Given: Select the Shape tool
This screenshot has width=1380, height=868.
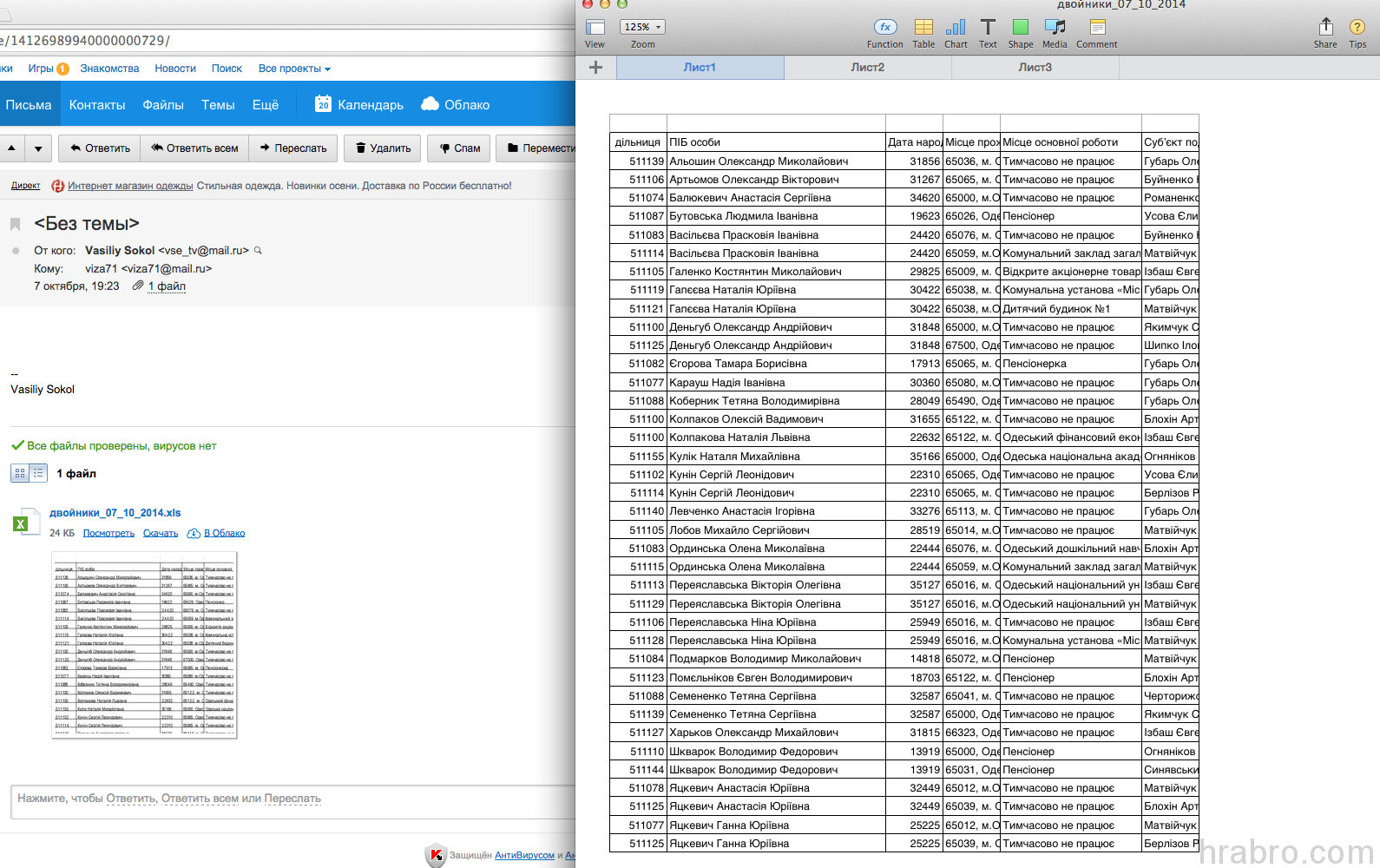Looking at the screenshot, I should (1020, 28).
